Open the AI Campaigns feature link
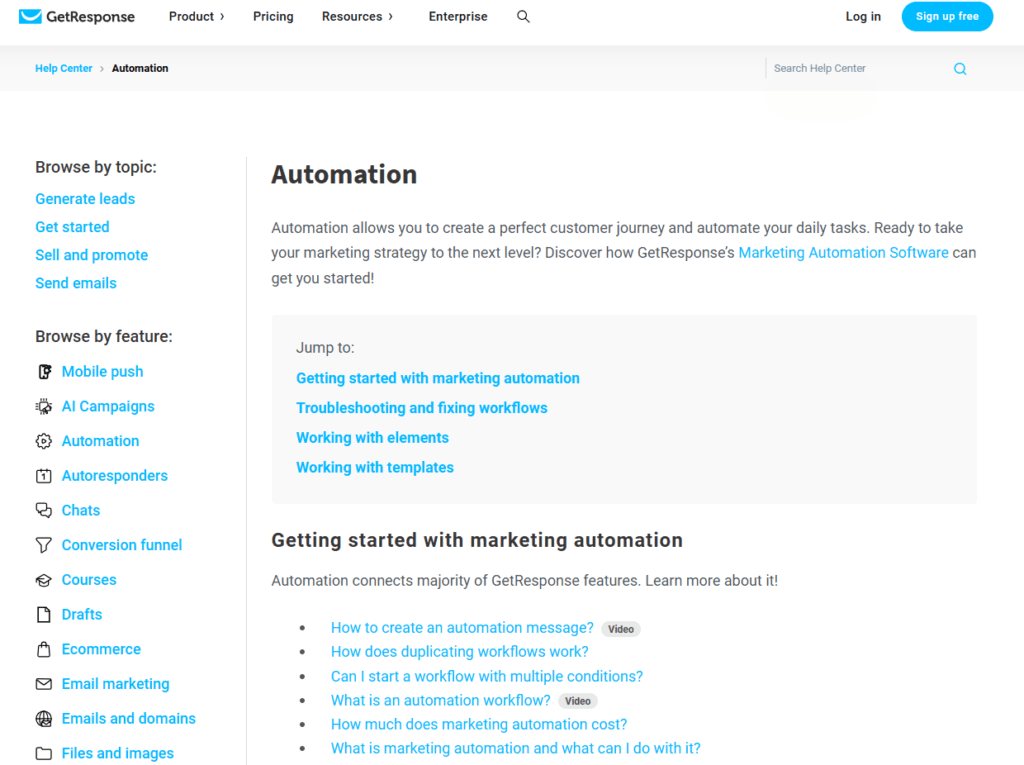This screenshot has width=1024, height=765. (108, 406)
